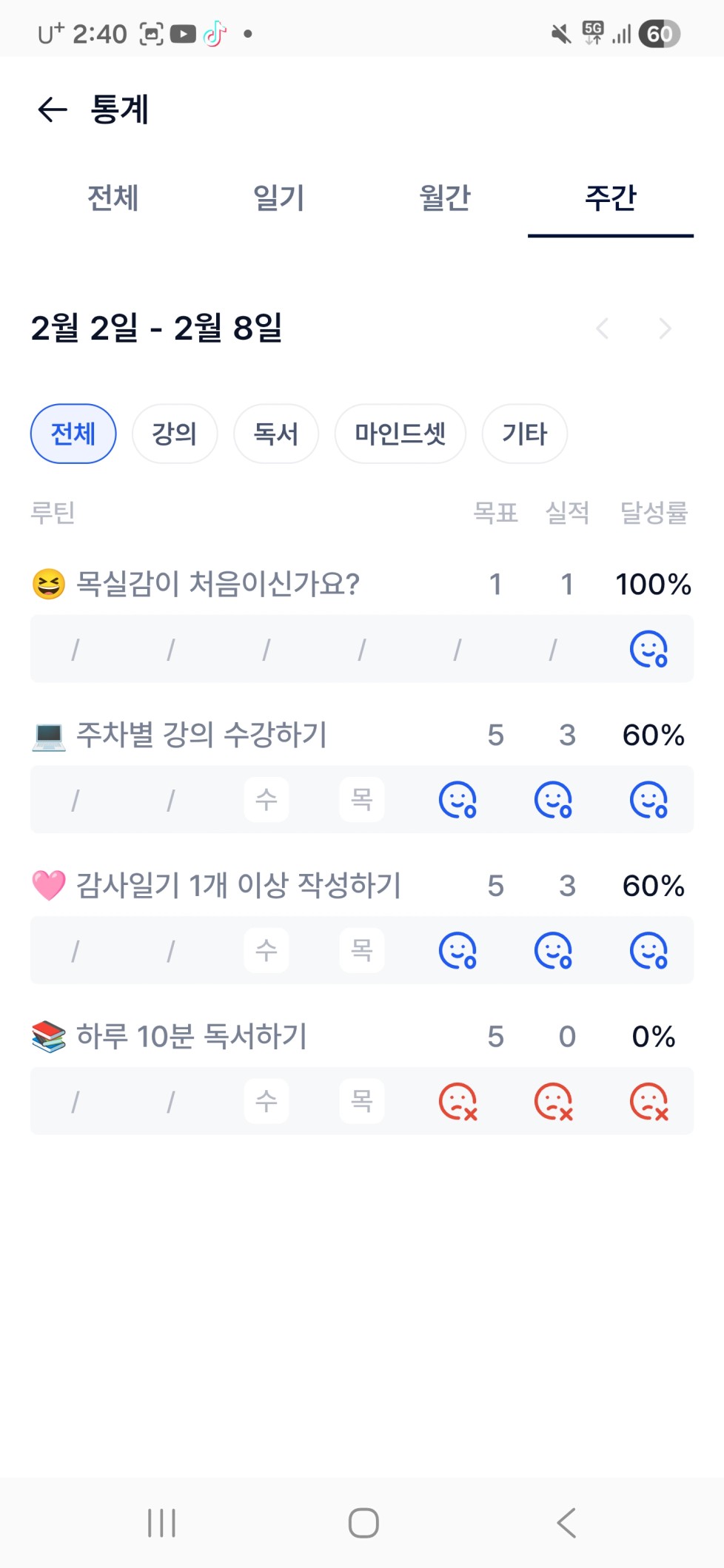This screenshot has width=724, height=1568.
Task: Go to previous week with left chevron
Action: tap(603, 328)
